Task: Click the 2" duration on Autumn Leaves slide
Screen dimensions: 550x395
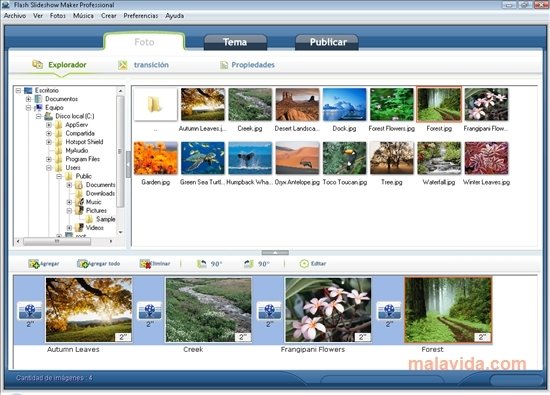Action: pos(123,337)
